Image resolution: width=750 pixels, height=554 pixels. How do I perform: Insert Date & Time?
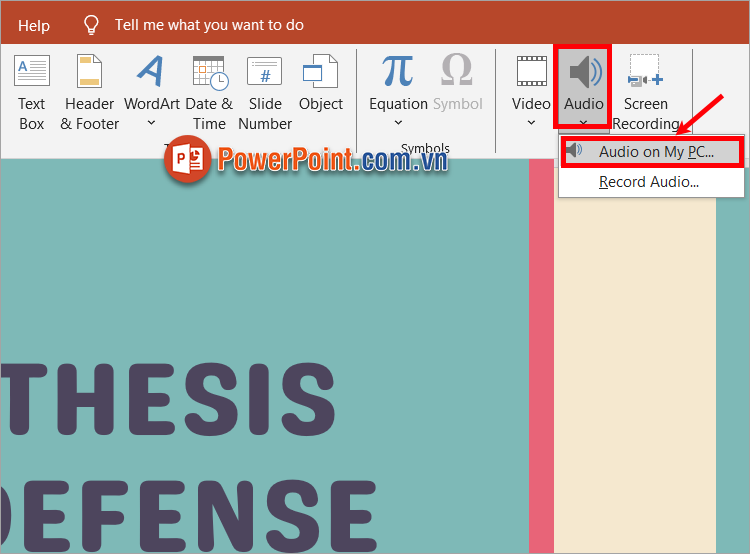click(209, 92)
